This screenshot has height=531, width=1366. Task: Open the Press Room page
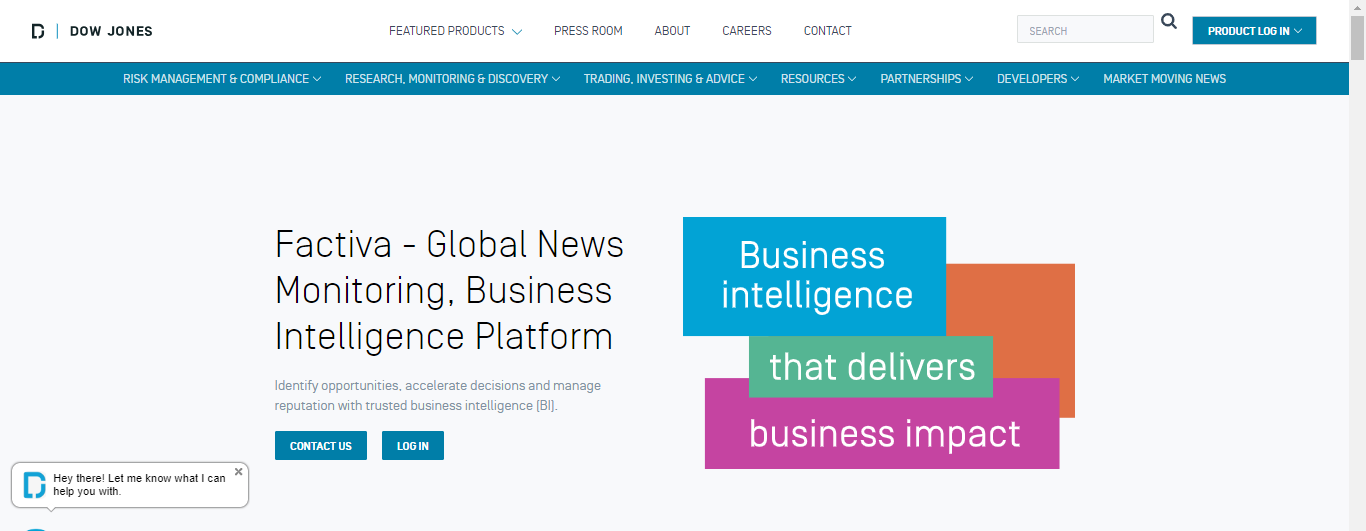click(x=588, y=31)
